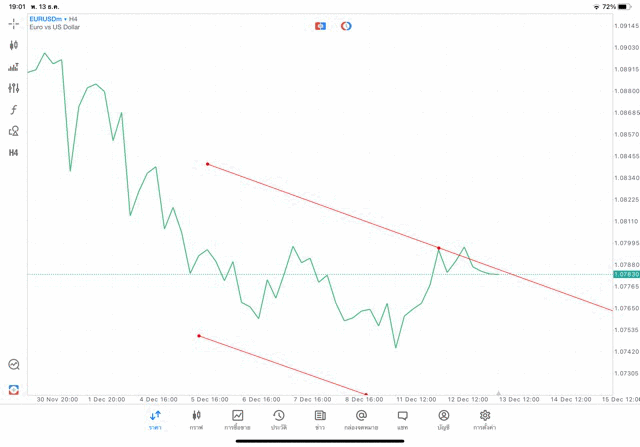The height and width of the screenshot is (447, 640).
Task: Change chart type via candlestick icon
Action: [x=14, y=45]
